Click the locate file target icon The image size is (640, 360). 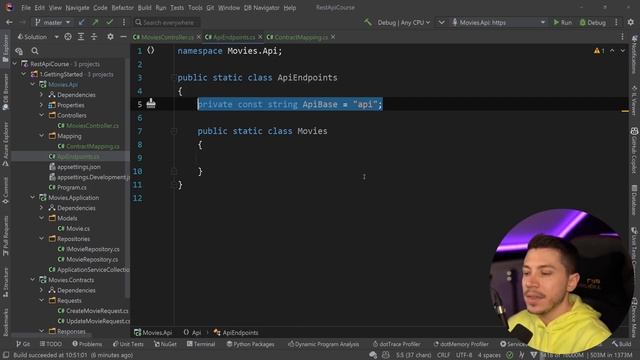68,37
